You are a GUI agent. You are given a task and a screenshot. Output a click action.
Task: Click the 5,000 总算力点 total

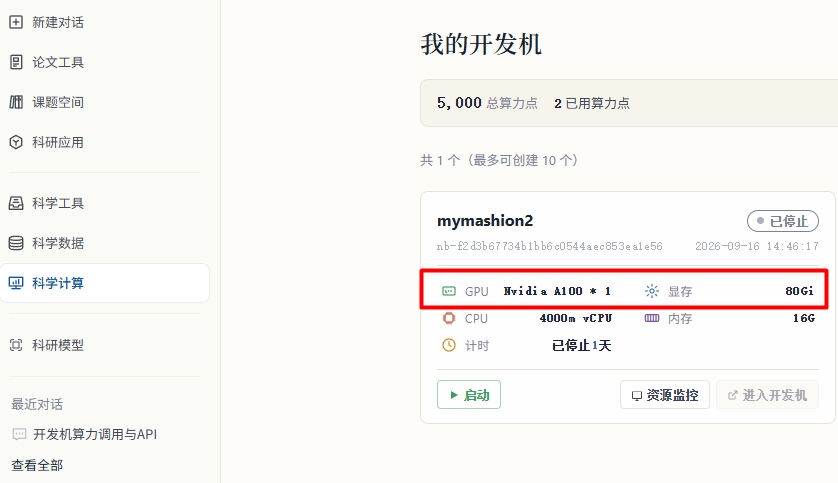pyautogui.click(x=487, y=103)
